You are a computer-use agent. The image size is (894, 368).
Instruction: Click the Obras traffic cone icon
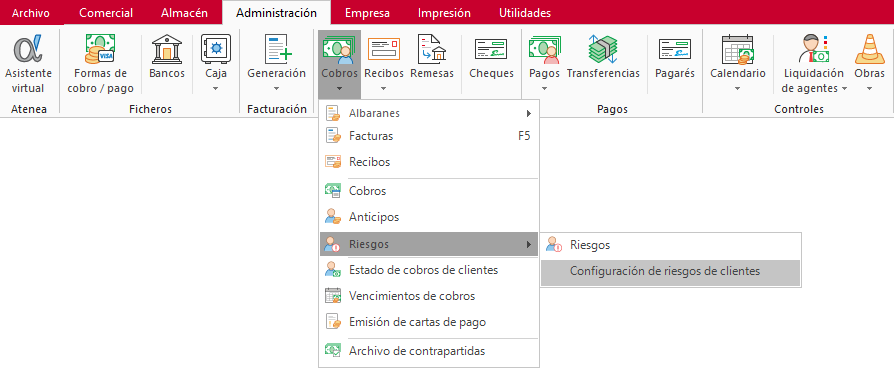[x=869, y=49]
